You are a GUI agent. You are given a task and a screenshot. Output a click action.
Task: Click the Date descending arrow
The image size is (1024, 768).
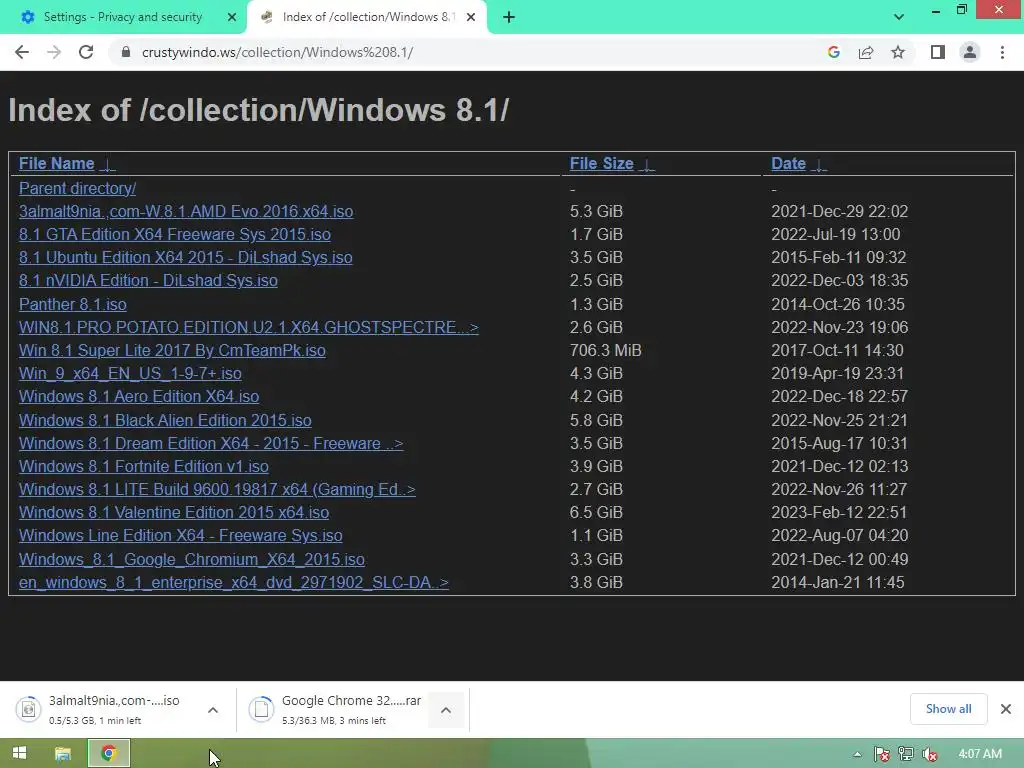(819, 164)
